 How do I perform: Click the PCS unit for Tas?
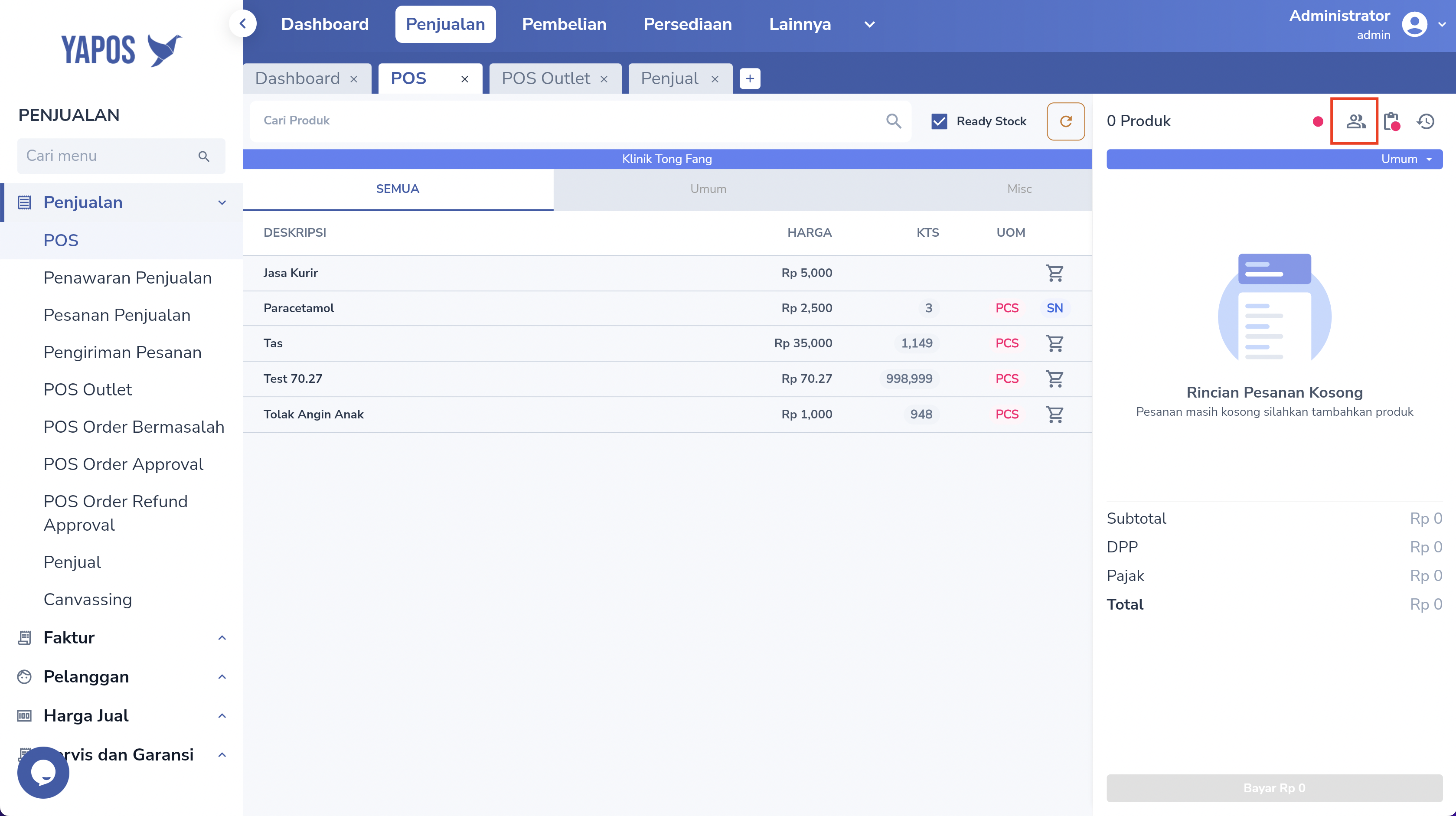1007,343
